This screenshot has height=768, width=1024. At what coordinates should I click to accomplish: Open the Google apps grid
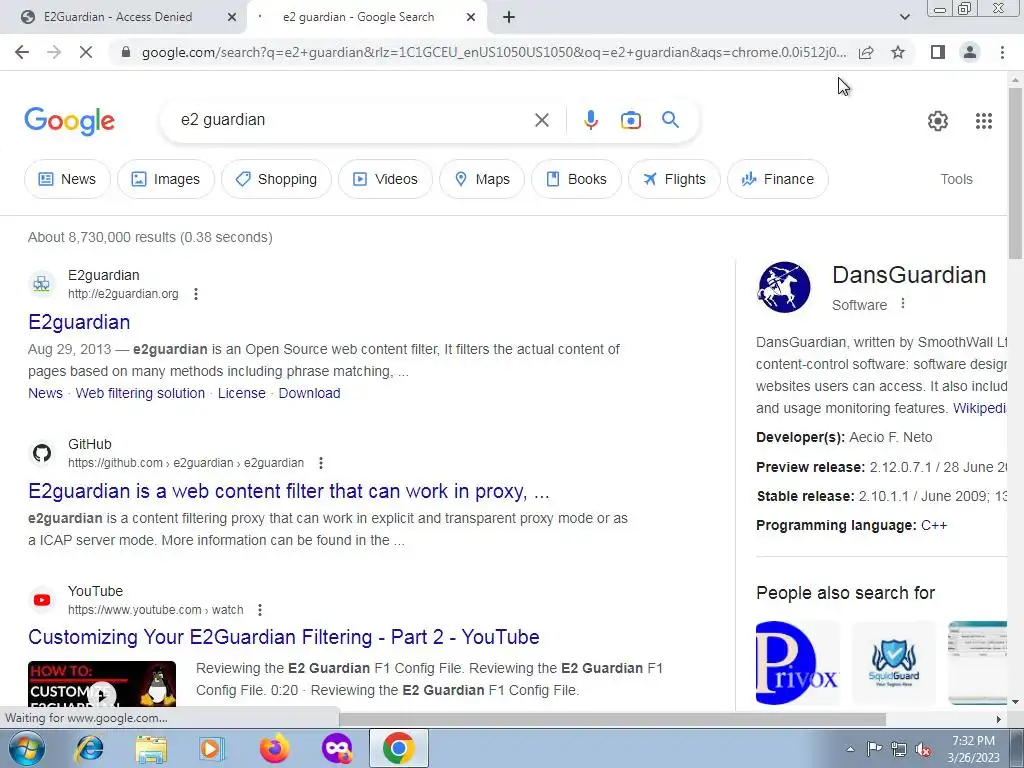click(984, 121)
